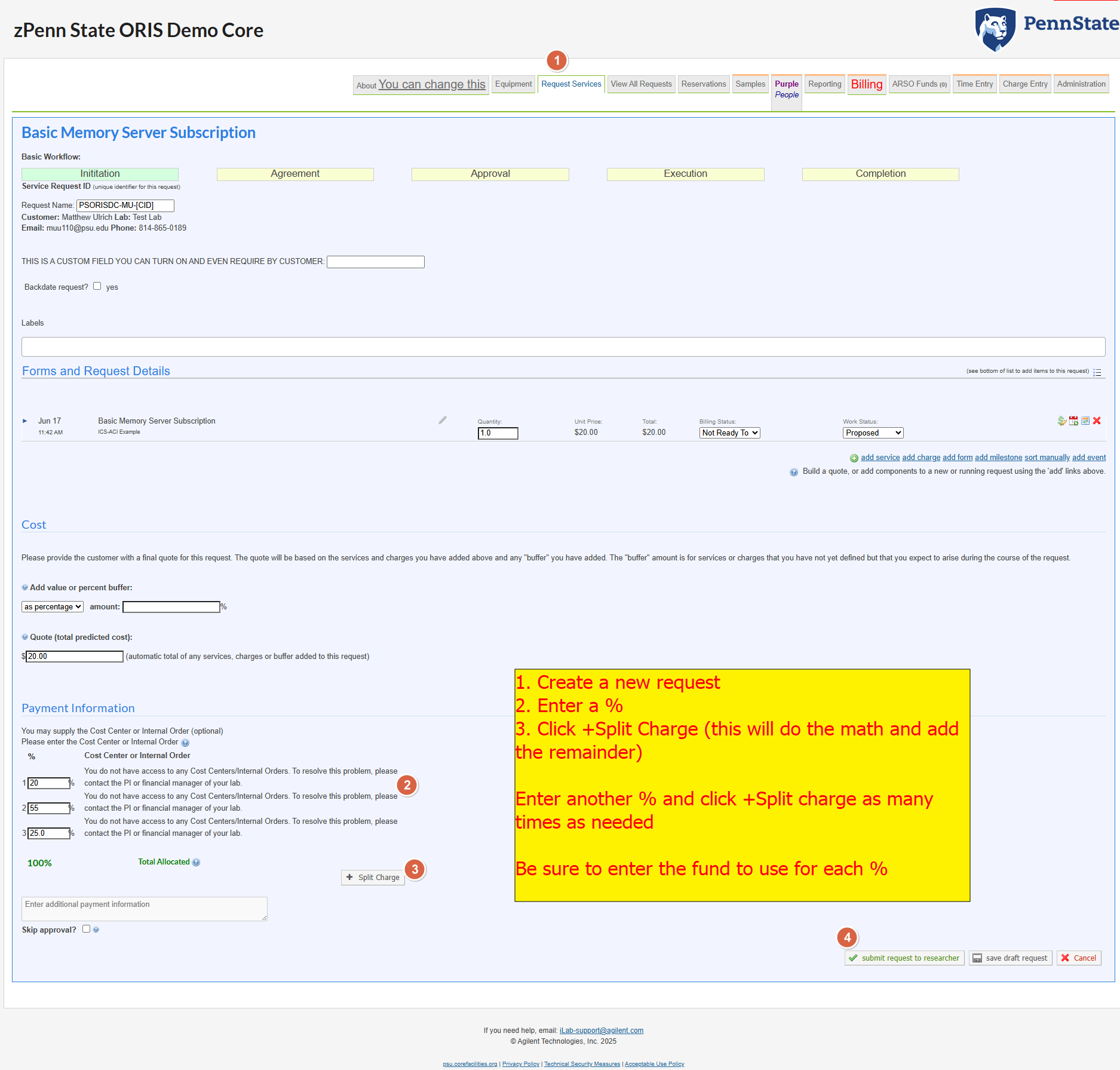Open the Billing Status dropdown

tap(729, 433)
